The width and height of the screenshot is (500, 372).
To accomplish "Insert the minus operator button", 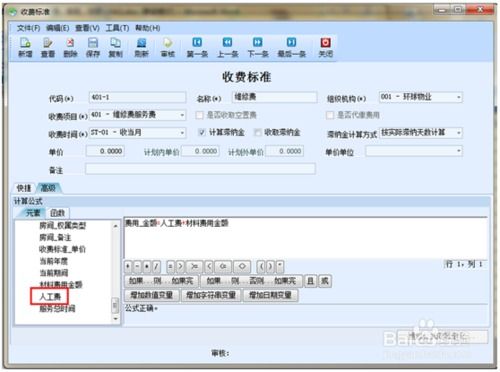I will click(x=137, y=266).
